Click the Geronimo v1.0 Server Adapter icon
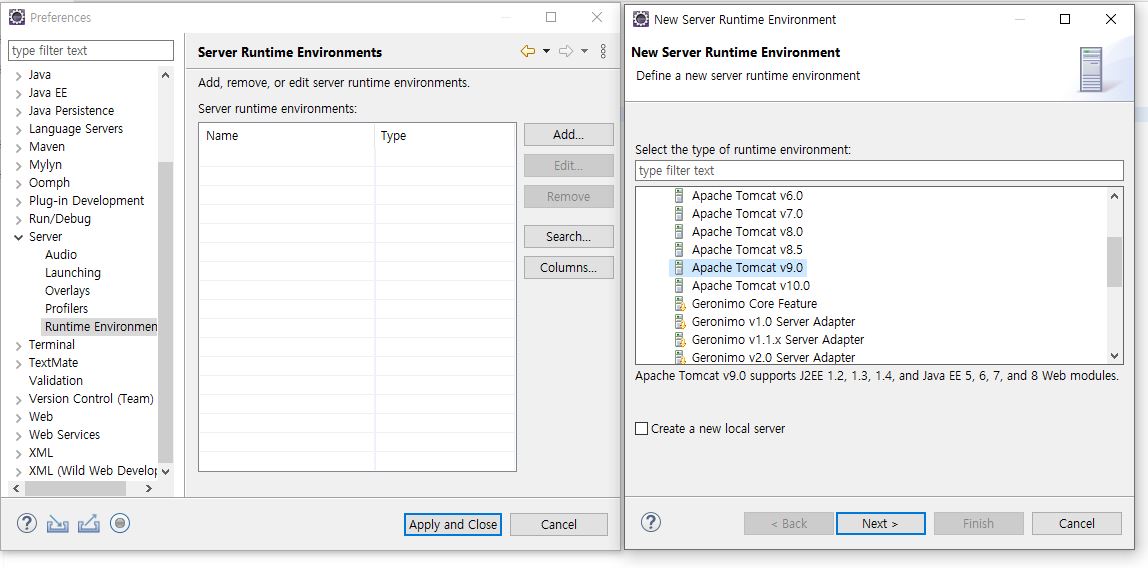The width and height of the screenshot is (1148, 568). point(679,321)
